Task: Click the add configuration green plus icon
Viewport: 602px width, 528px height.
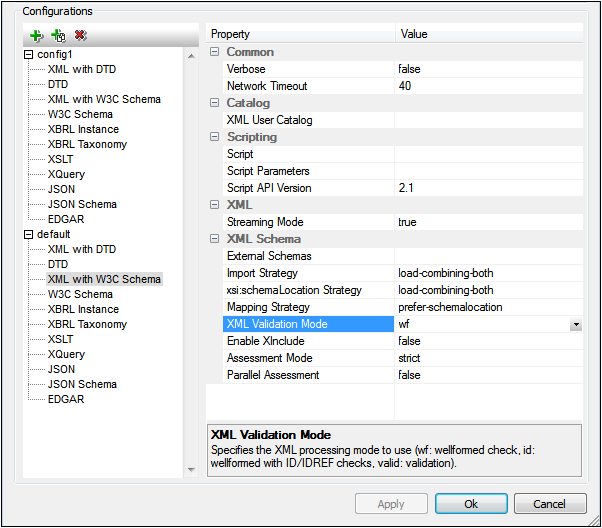Action: (37, 35)
